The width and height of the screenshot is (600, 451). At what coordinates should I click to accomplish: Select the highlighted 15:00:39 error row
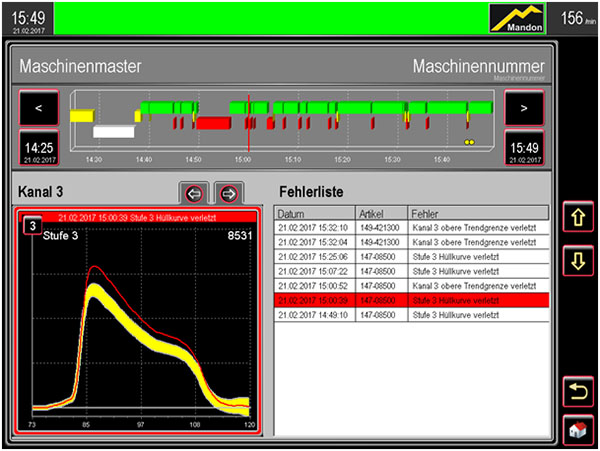(412, 299)
